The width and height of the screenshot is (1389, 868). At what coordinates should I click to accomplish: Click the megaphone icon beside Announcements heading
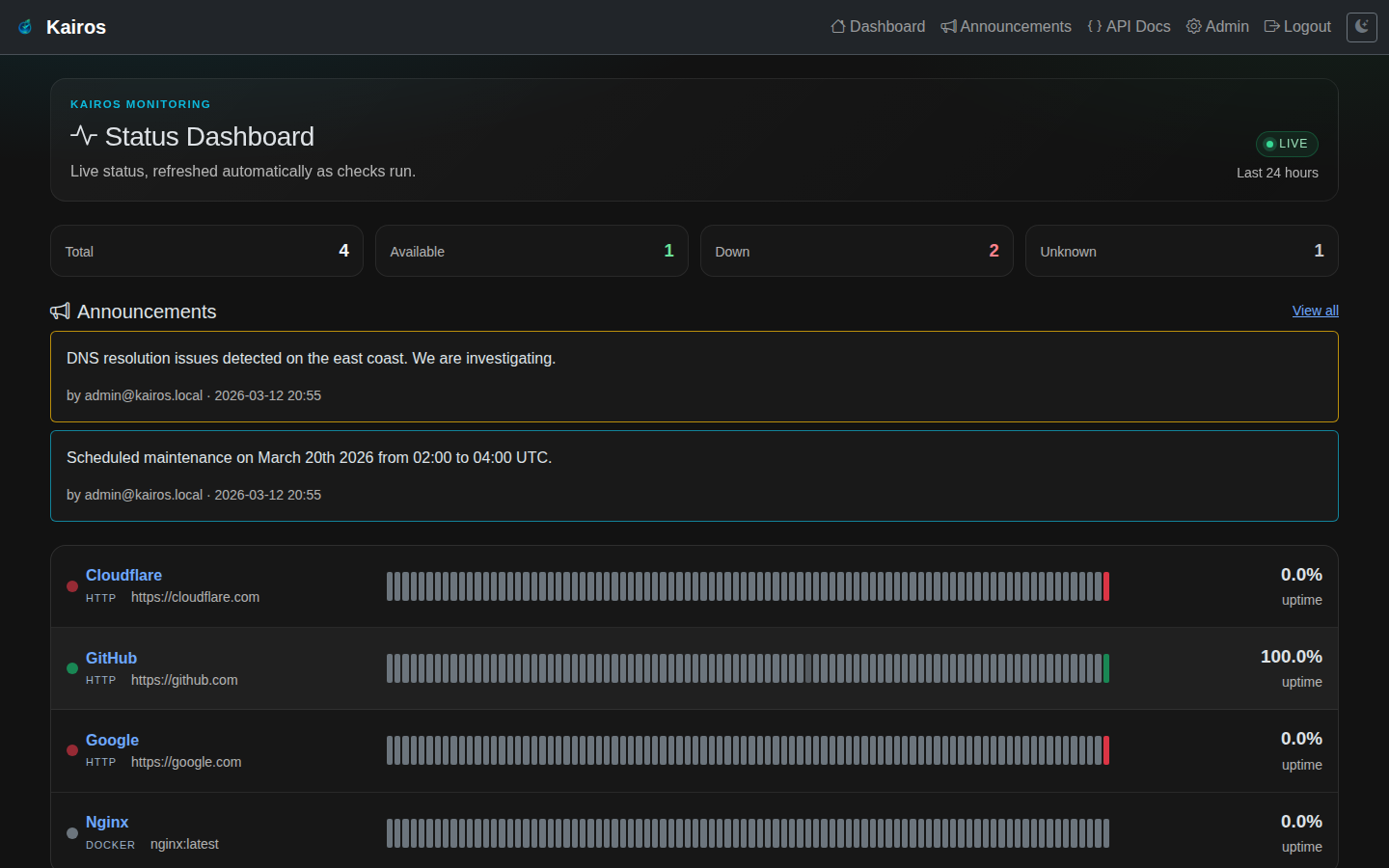(60, 312)
